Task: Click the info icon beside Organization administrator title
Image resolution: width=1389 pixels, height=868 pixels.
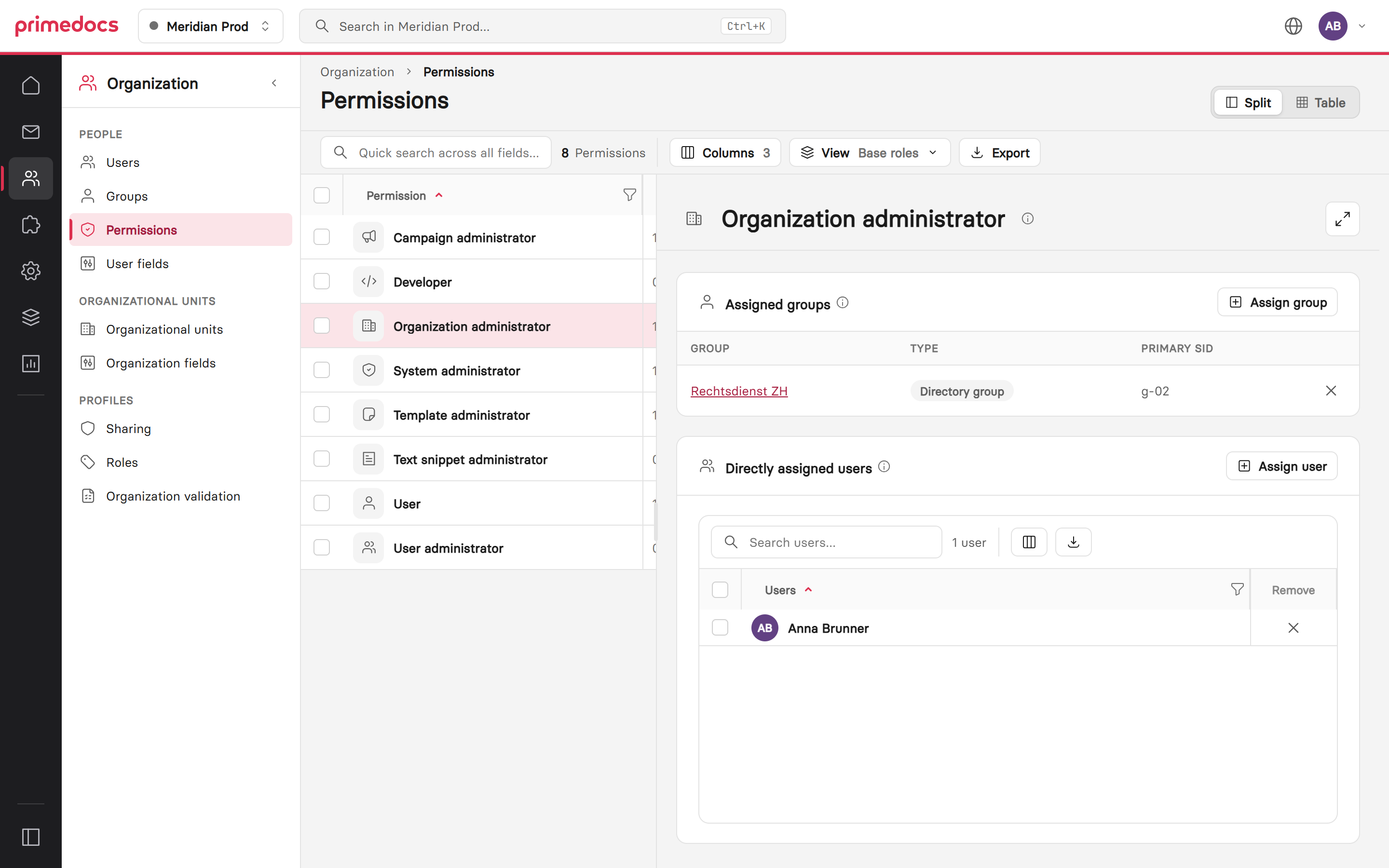Action: click(x=1027, y=219)
